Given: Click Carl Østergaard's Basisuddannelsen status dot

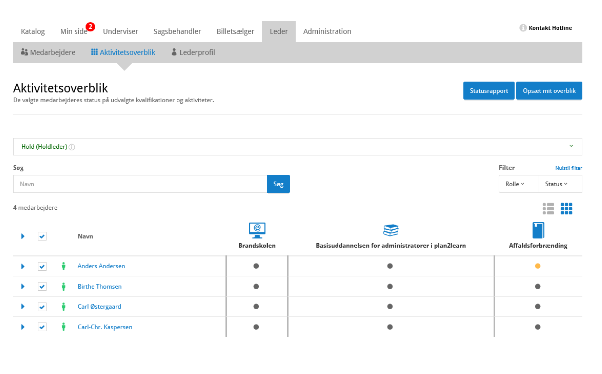Looking at the screenshot, I should (x=390, y=306).
